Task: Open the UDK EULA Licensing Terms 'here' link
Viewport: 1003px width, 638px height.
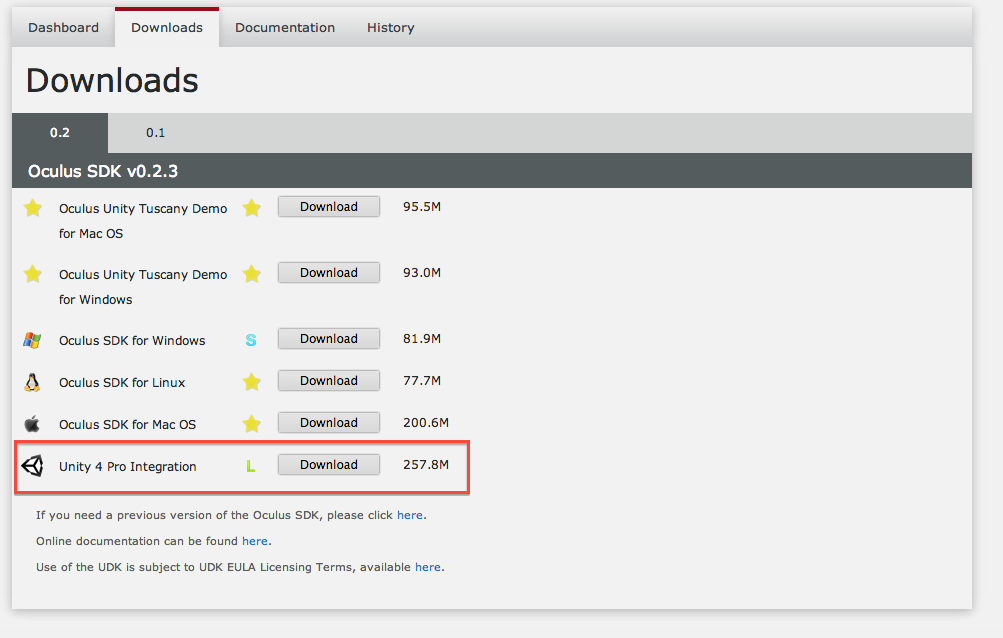Action: [428, 568]
